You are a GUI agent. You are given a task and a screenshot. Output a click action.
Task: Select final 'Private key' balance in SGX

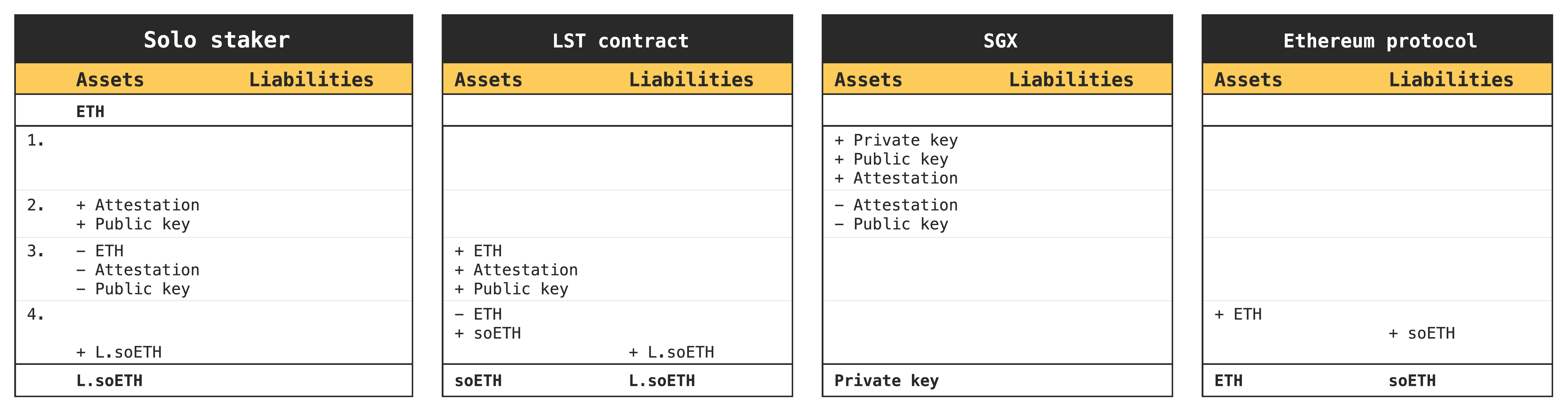pyautogui.click(x=886, y=381)
